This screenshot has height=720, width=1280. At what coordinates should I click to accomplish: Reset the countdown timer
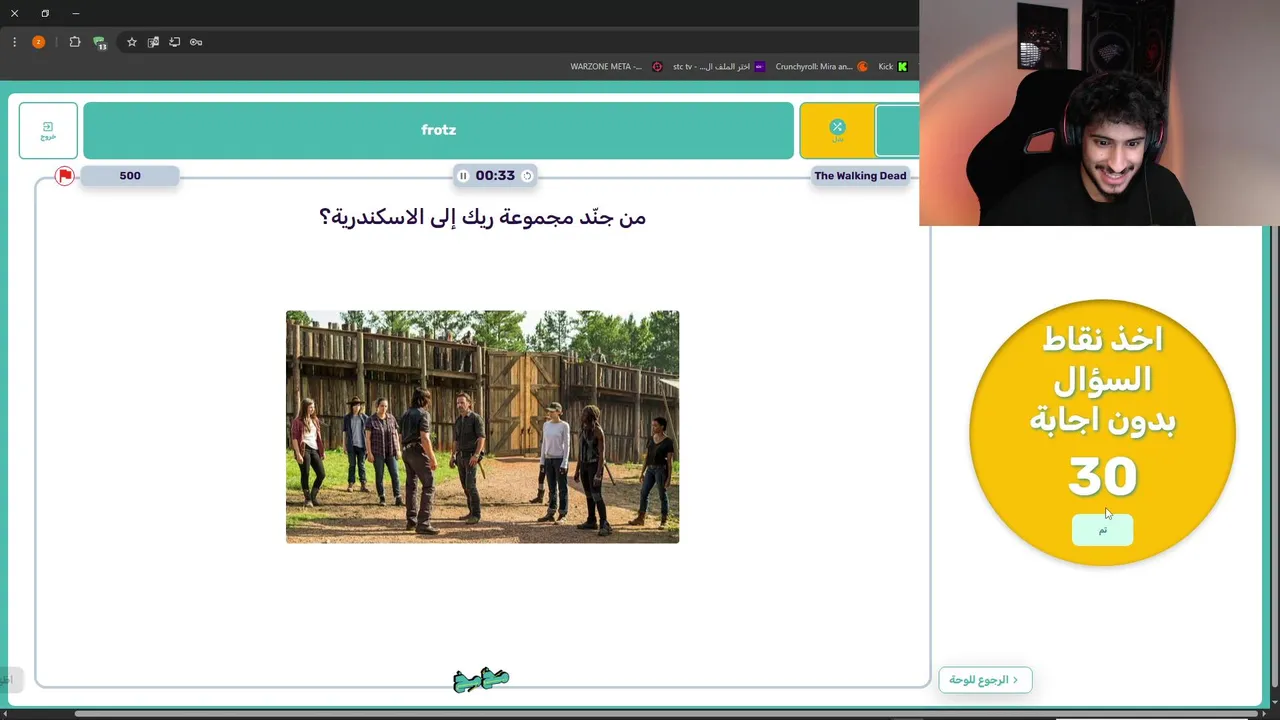(527, 176)
